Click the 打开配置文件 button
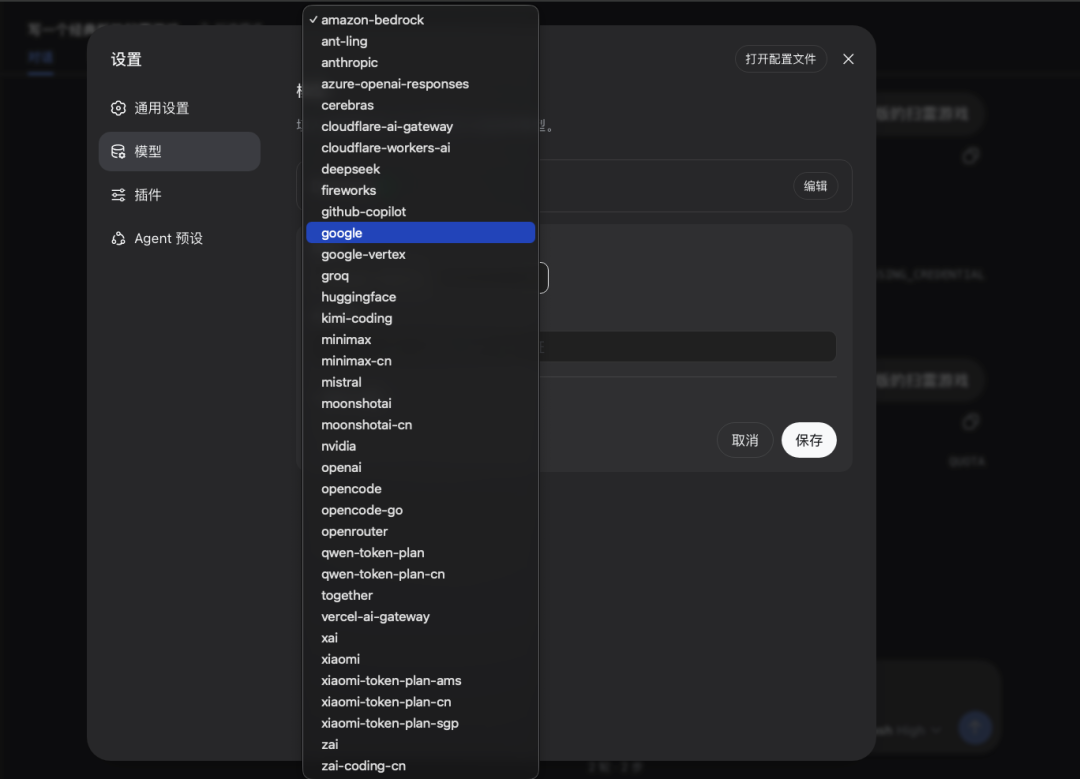The width and height of the screenshot is (1080, 779). pos(780,59)
